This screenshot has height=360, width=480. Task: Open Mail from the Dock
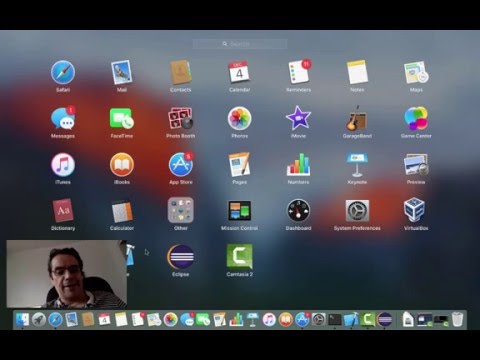point(72,320)
